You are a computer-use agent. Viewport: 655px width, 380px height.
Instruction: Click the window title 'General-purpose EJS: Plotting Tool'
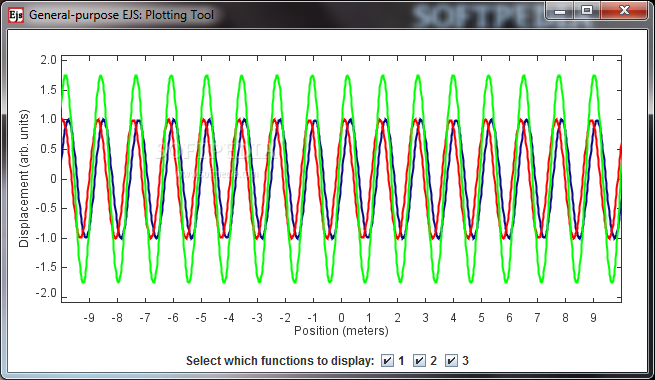[121, 15]
